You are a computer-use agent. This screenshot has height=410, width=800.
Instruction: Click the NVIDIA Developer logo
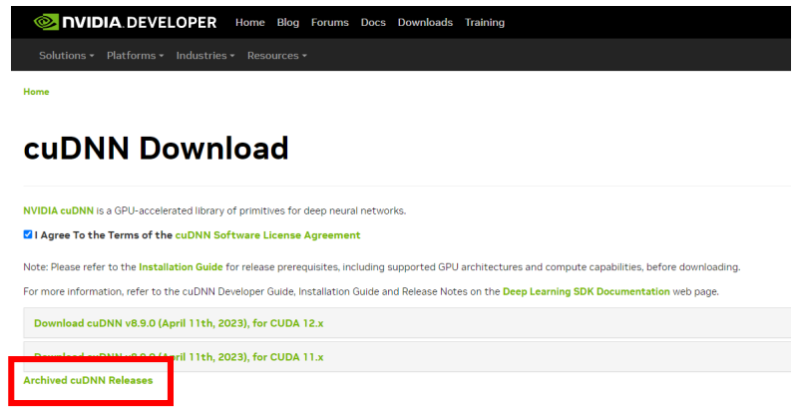pyautogui.click(x=125, y=22)
